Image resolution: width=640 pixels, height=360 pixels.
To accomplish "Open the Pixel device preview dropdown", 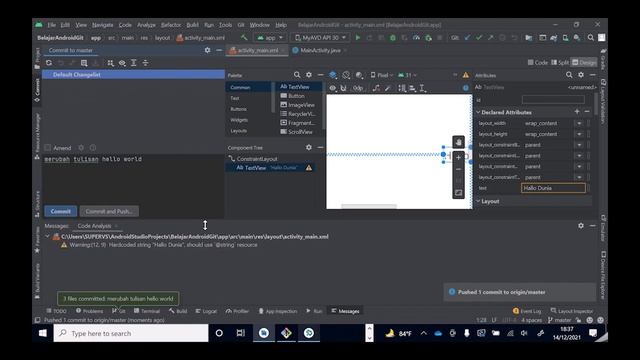I will [x=382, y=75].
